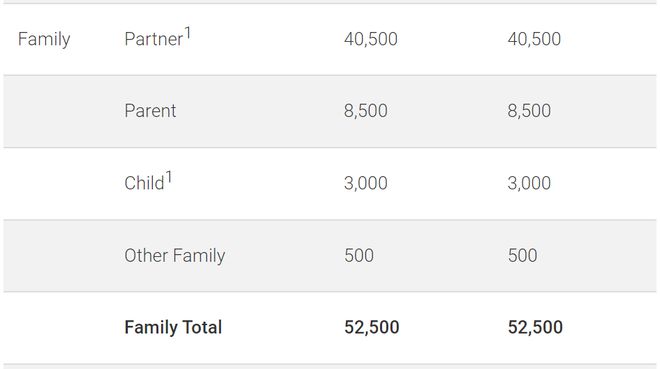Screen dimensions: 660x369
Task: Select the bold Family Total label
Action: click(173, 328)
